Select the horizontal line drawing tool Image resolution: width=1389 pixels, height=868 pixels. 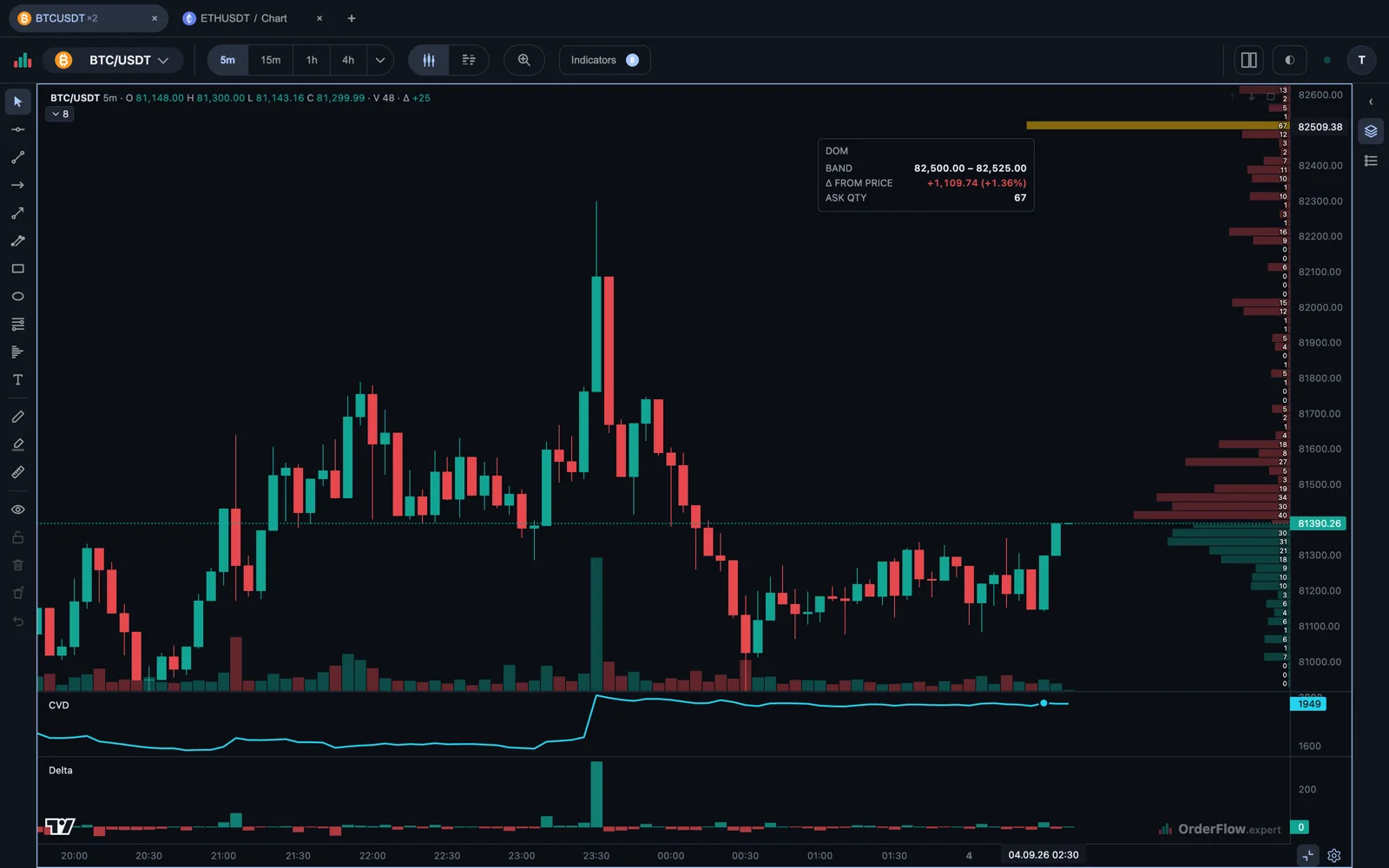17,129
